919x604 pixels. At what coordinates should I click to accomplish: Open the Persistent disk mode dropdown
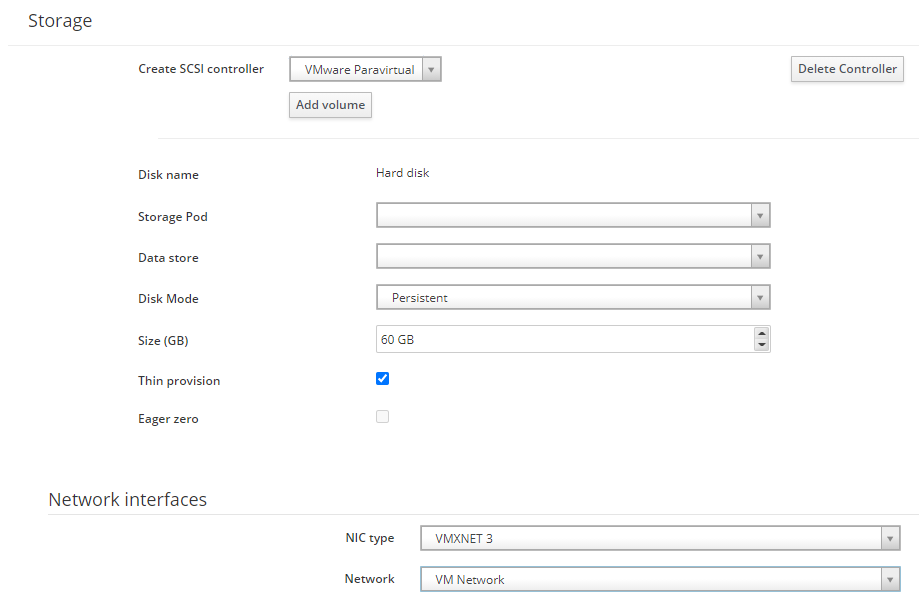click(573, 298)
